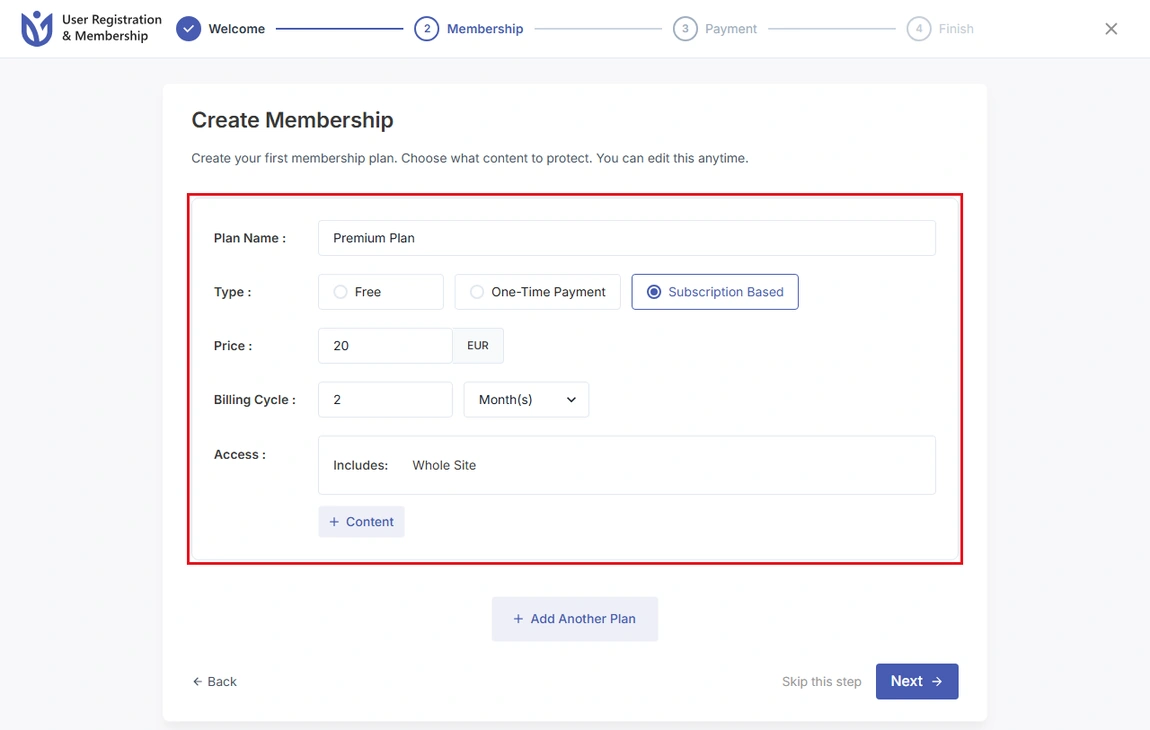This screenshot has width=1150, height=730.
Task: Click the step 2 Membership circle icon
Action: pos(427,29)
